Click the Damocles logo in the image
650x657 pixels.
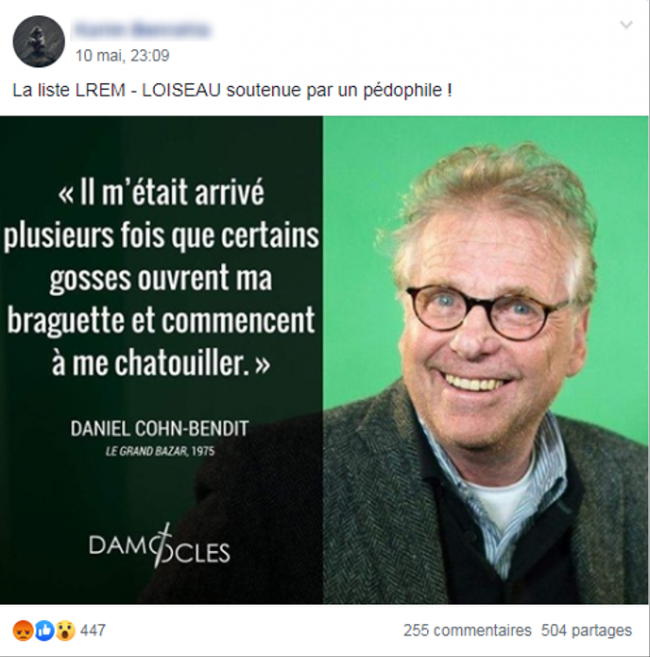pos(159,546)
